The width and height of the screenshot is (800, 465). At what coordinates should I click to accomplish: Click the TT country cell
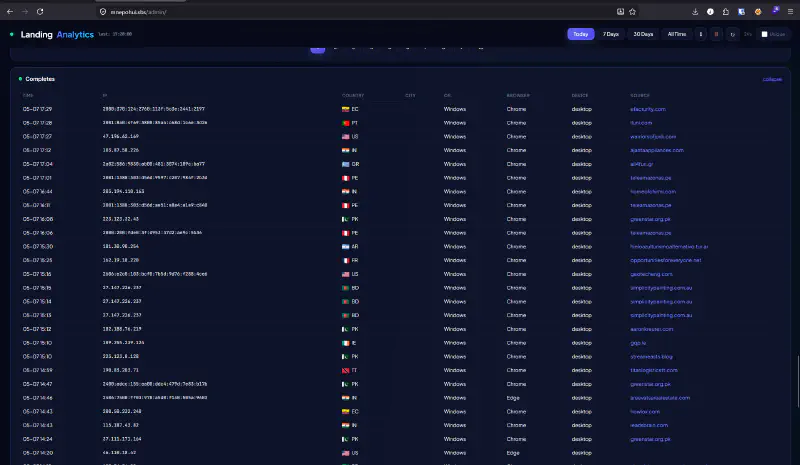tap(349, 370)
